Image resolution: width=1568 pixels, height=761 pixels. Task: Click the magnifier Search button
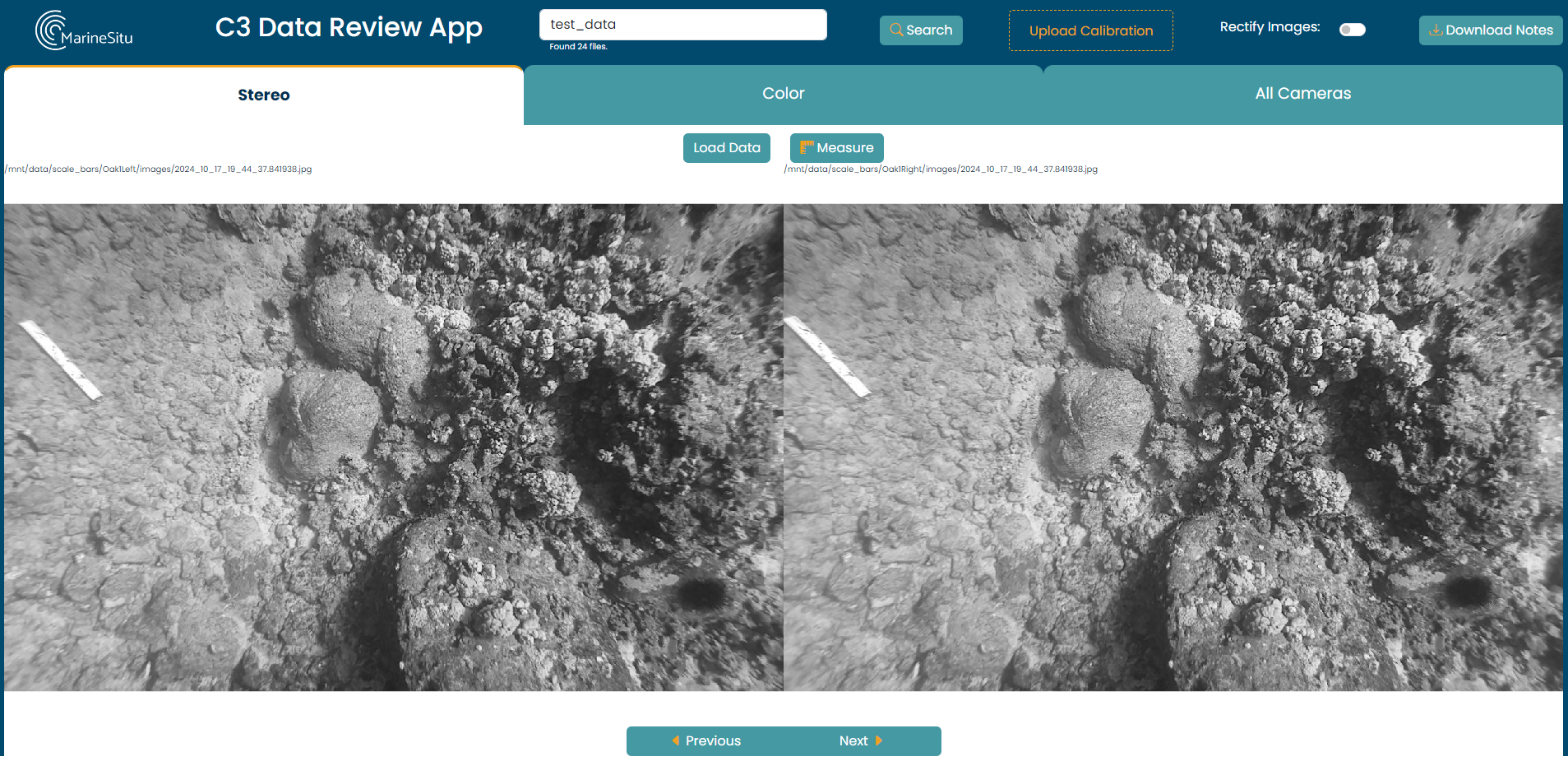[x=920, y=30]
